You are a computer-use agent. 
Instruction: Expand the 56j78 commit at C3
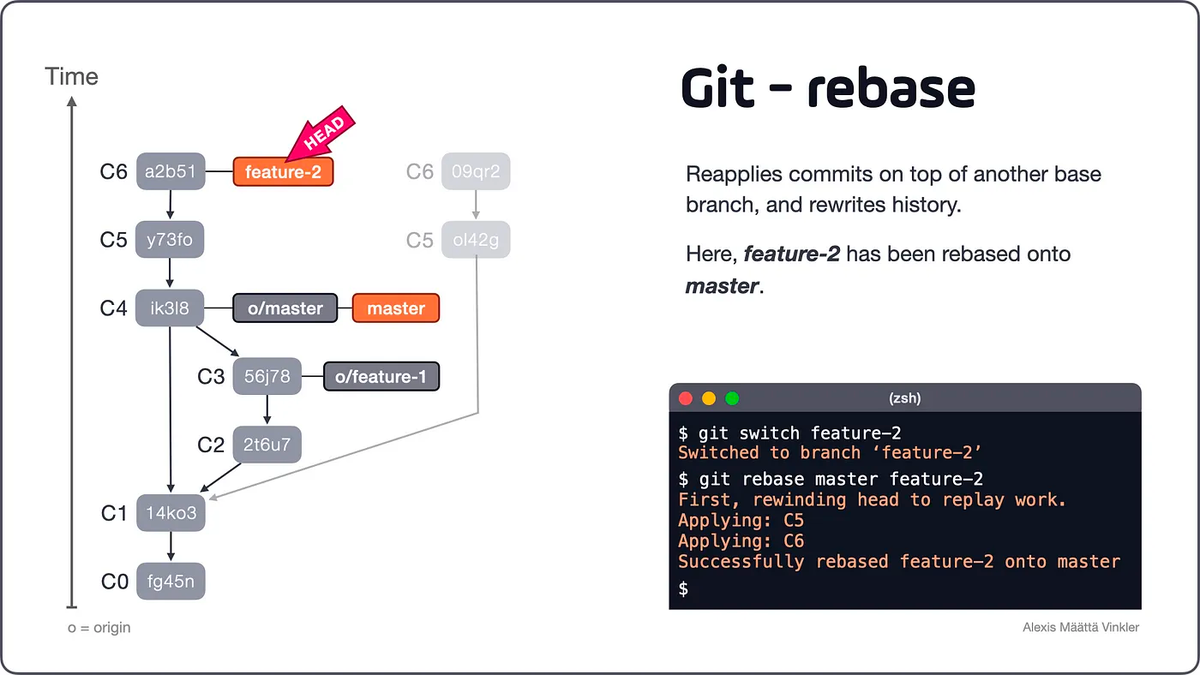267,376
